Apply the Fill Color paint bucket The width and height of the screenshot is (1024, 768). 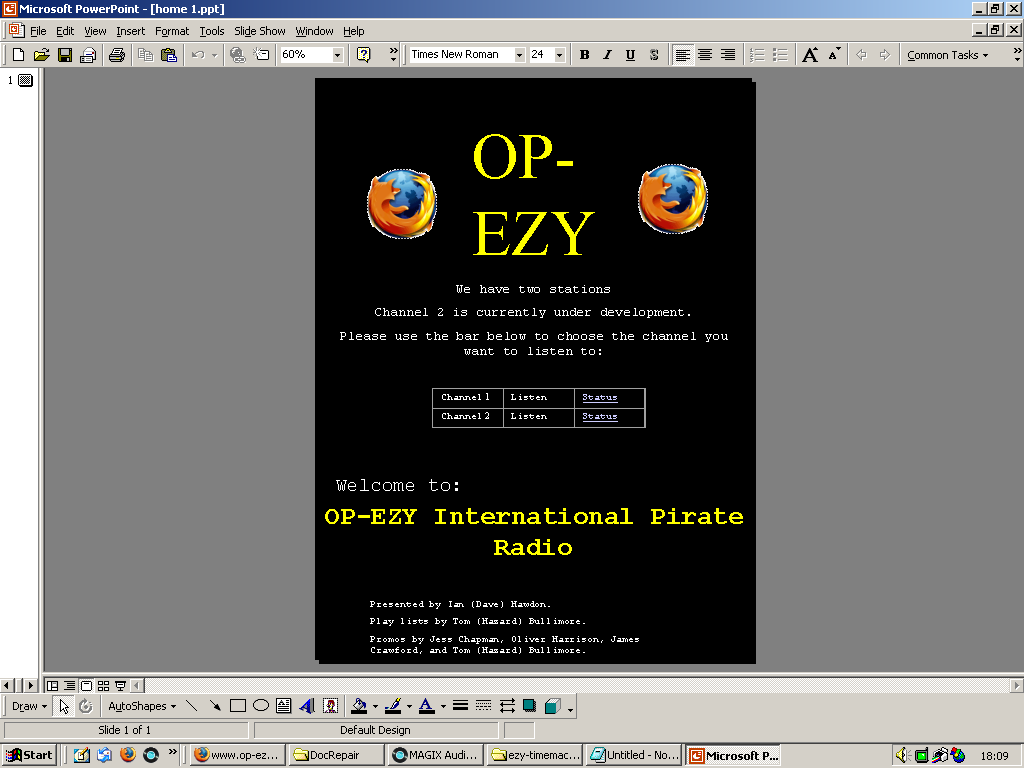coord(359,706)
